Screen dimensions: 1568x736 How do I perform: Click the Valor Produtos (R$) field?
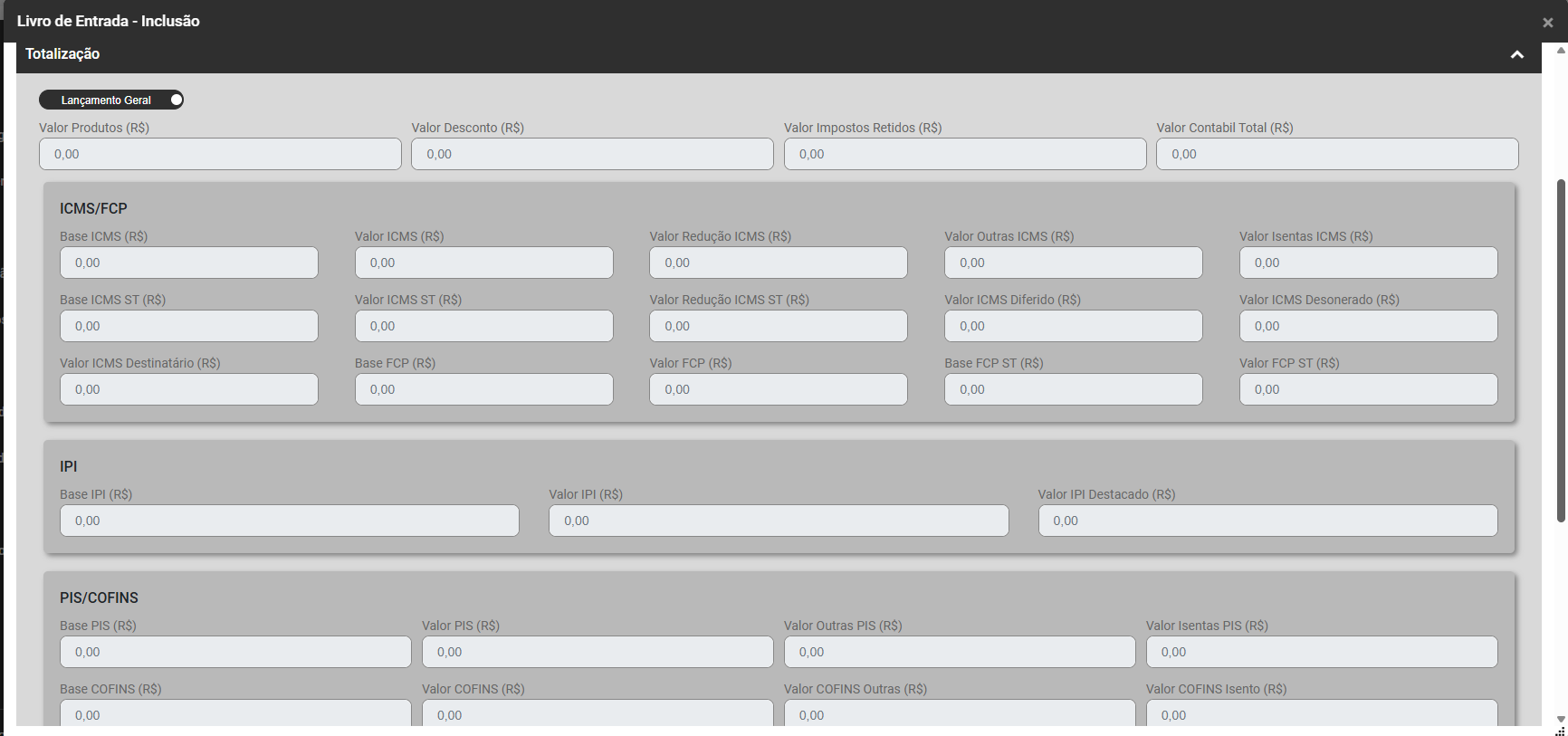[x=220, y=154]
